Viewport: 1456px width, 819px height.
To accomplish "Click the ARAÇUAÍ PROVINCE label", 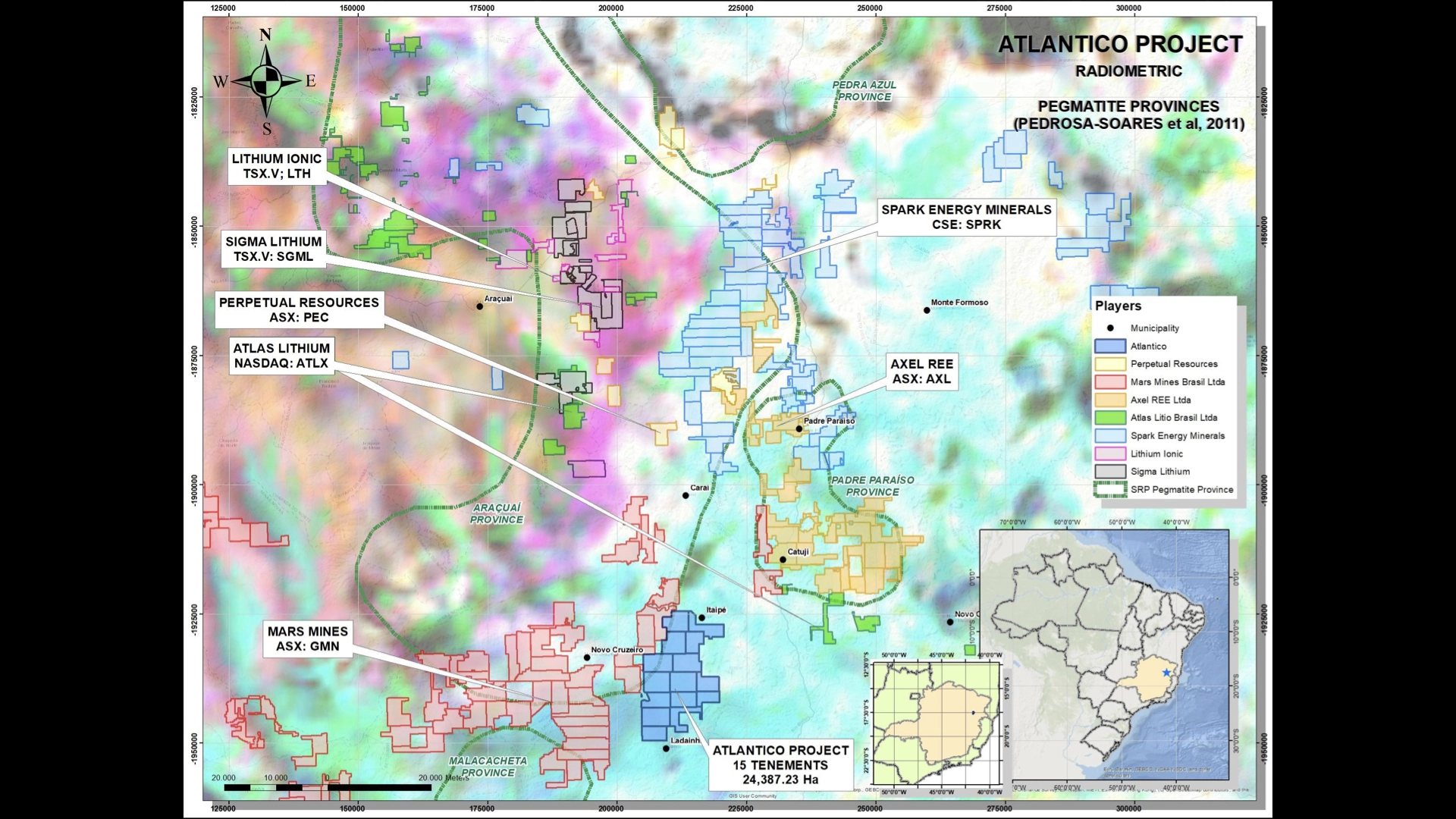I will coord(497,513).
